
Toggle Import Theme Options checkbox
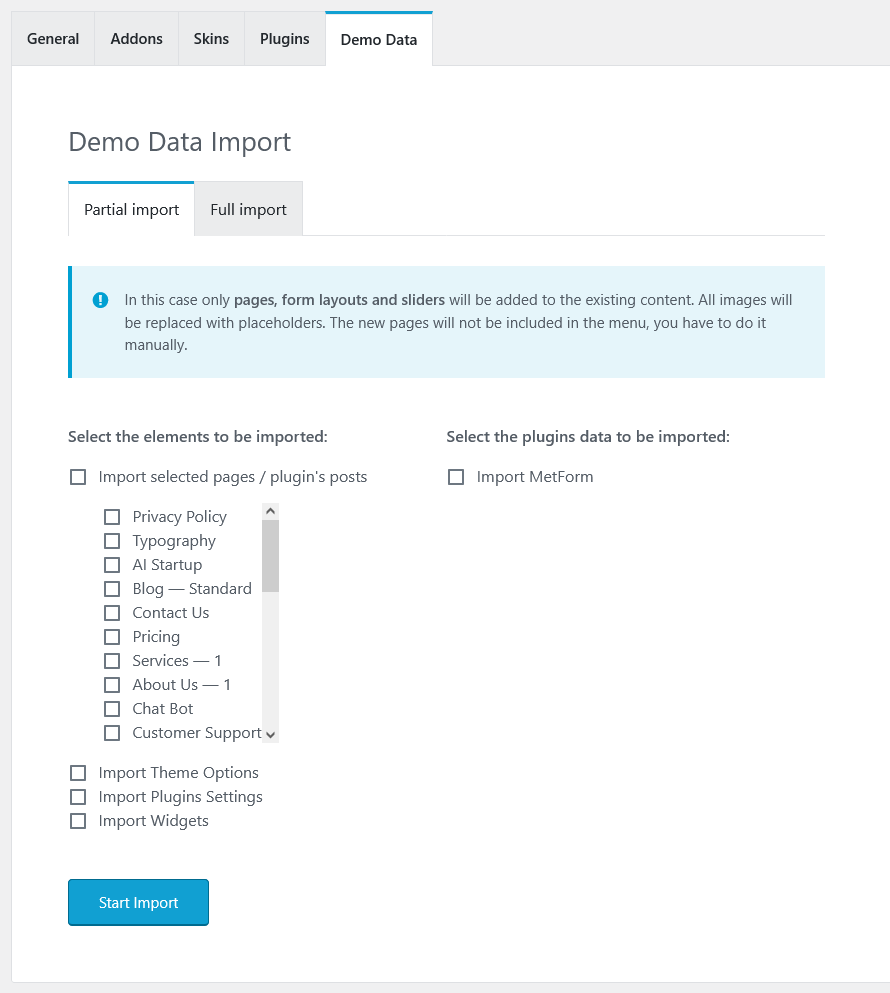pyautogui.click(x=78, y=773)
